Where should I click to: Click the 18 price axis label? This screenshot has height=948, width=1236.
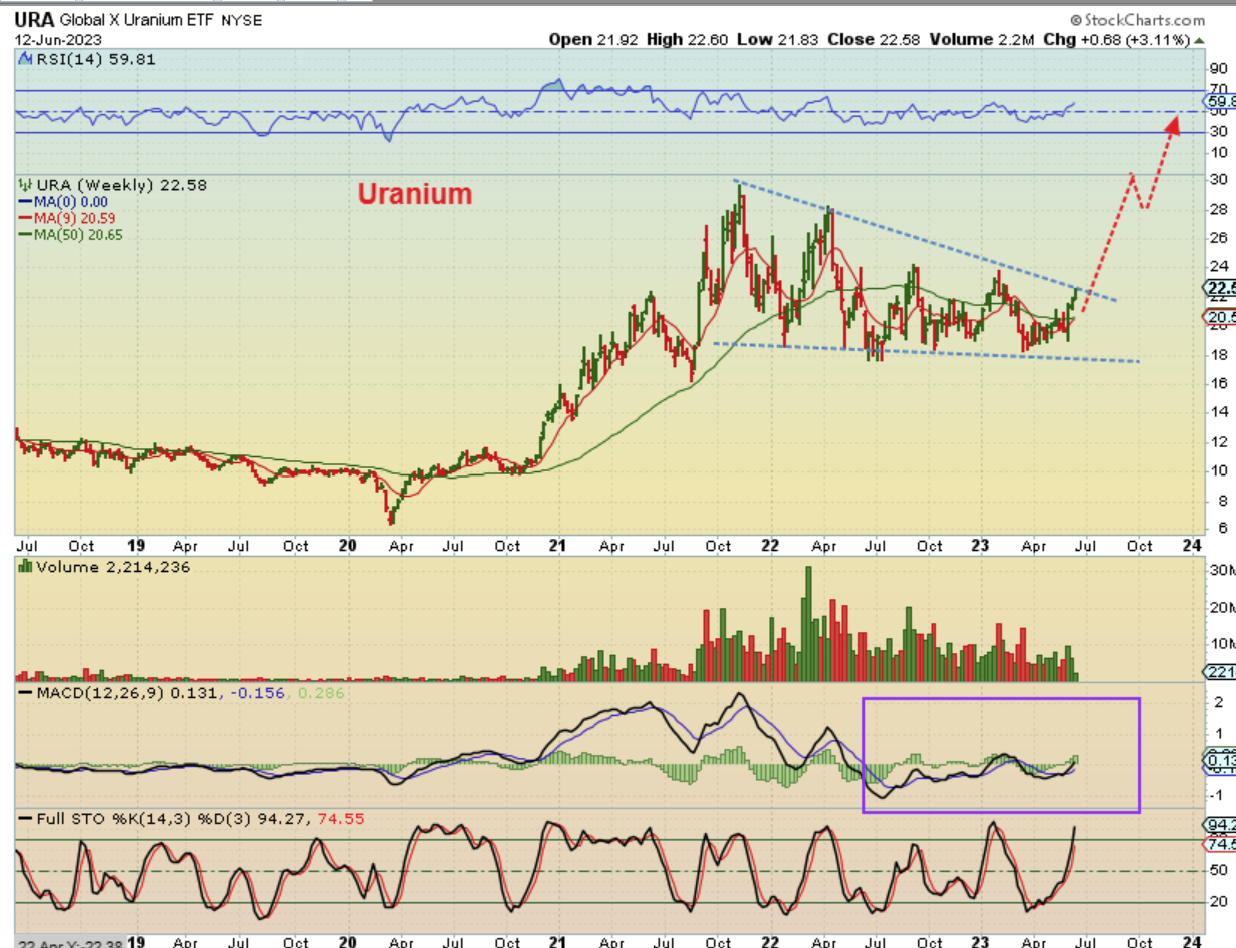click(1217, 354)
